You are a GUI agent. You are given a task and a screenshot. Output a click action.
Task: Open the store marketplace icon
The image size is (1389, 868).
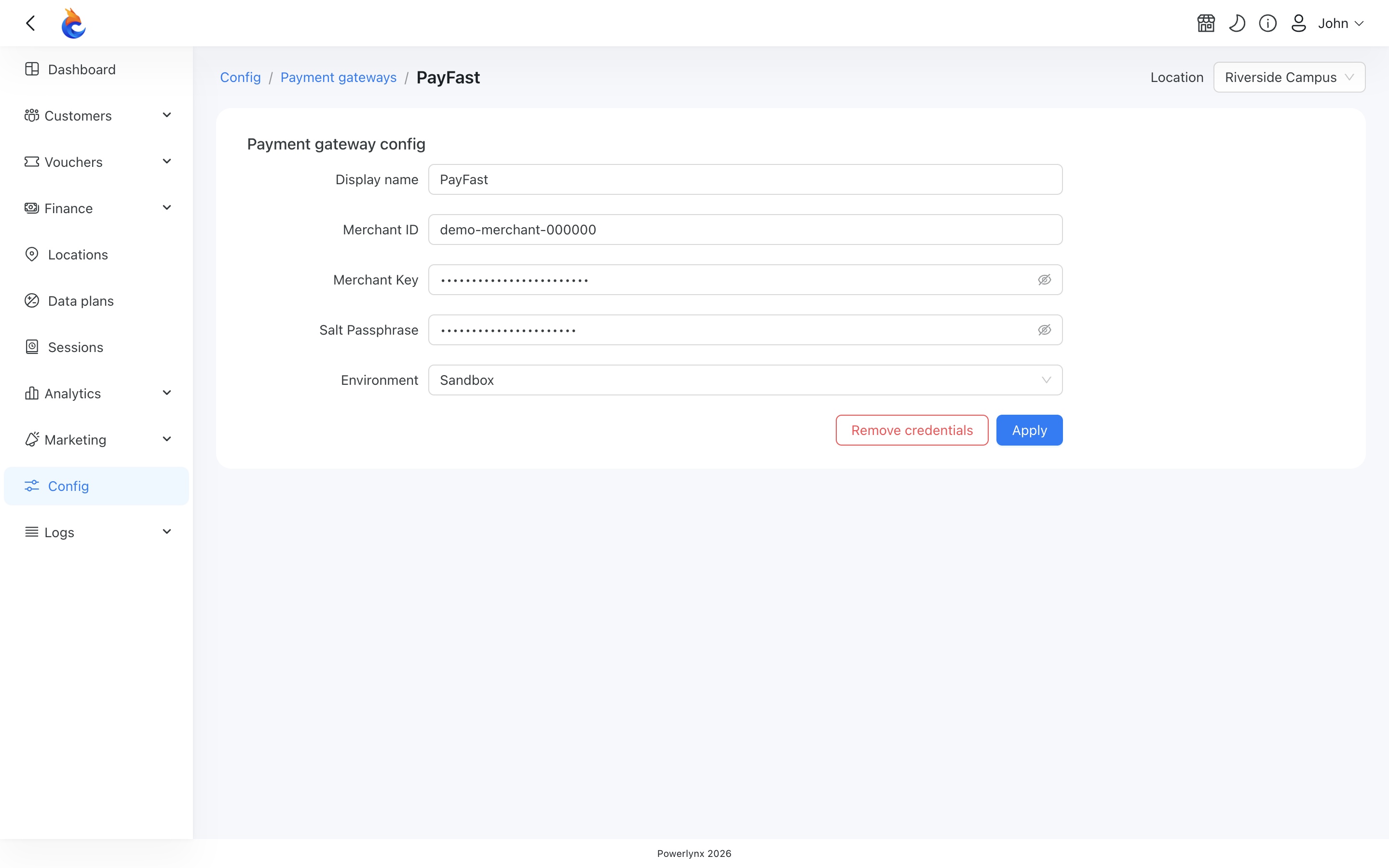click(1206, 24)
